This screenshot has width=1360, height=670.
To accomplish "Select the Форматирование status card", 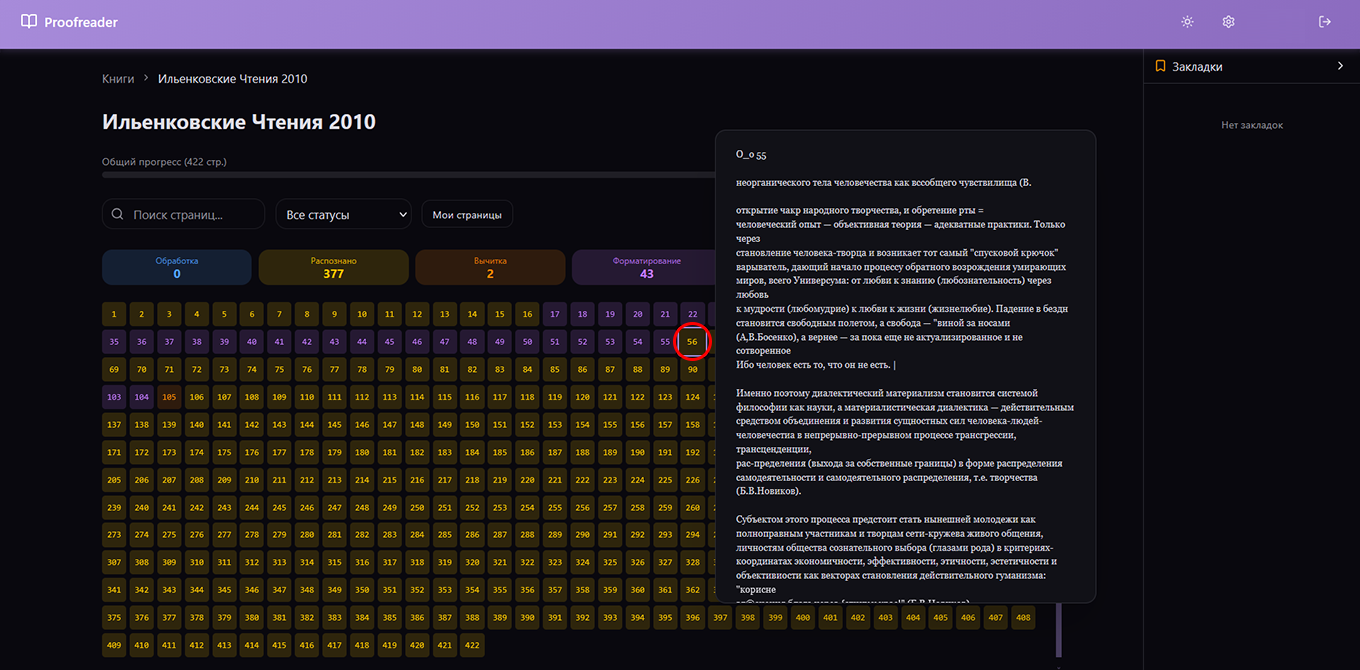I will pos(646,267).
